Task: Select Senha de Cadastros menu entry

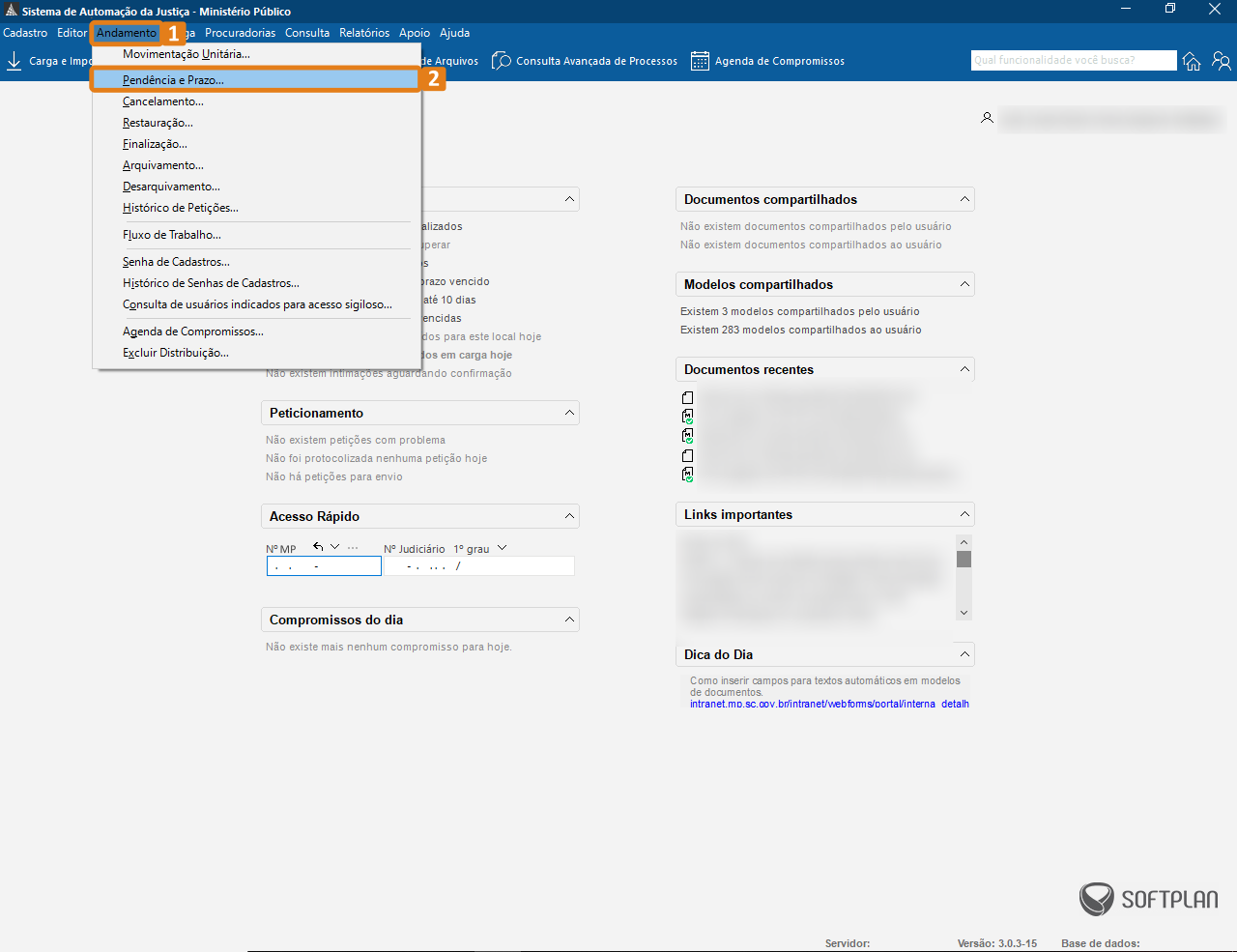Action: pos(257,262)
